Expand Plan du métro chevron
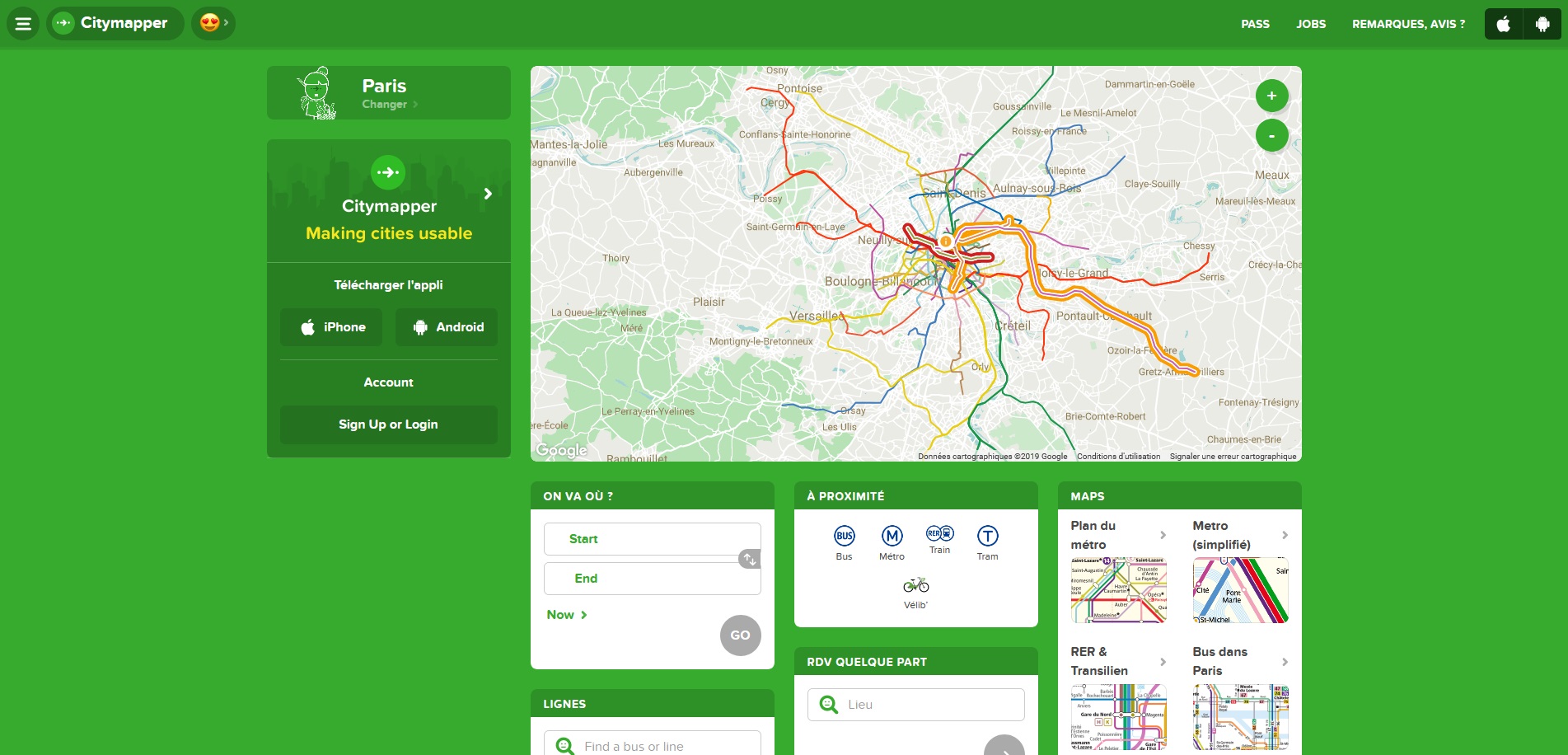The height and width of the screenshot is (755, 1568). click(x=1163, y=535)
